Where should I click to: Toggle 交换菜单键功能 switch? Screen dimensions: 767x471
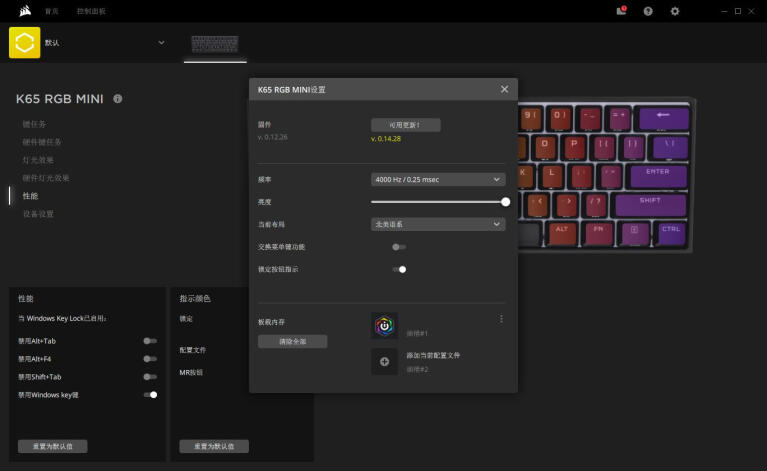399,247
